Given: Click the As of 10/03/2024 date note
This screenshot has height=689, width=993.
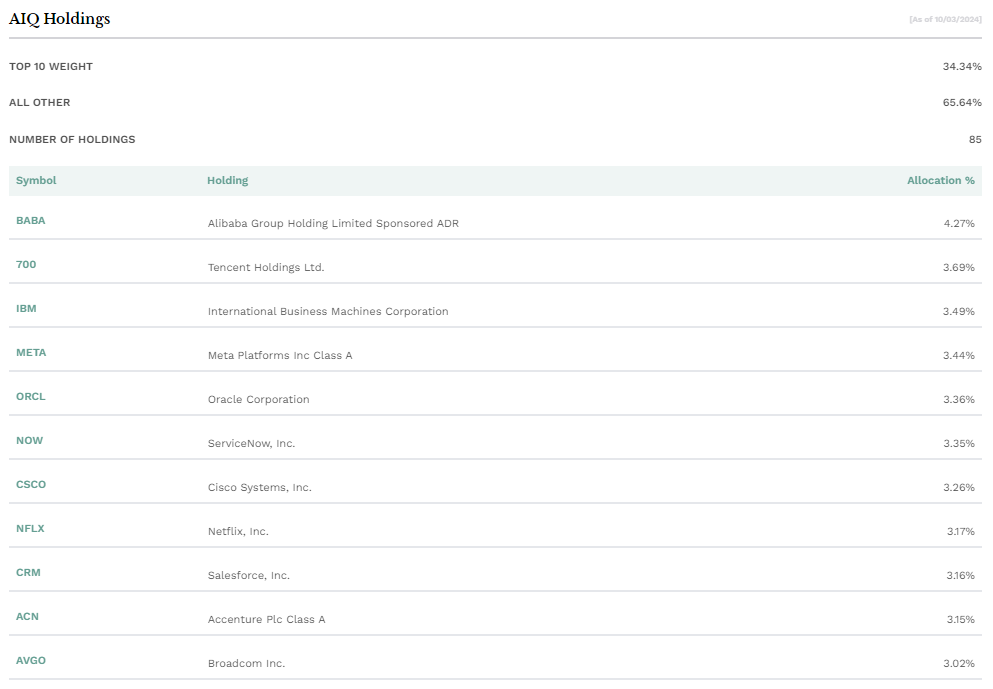Looking at the screenshot, I should (946, 20).
